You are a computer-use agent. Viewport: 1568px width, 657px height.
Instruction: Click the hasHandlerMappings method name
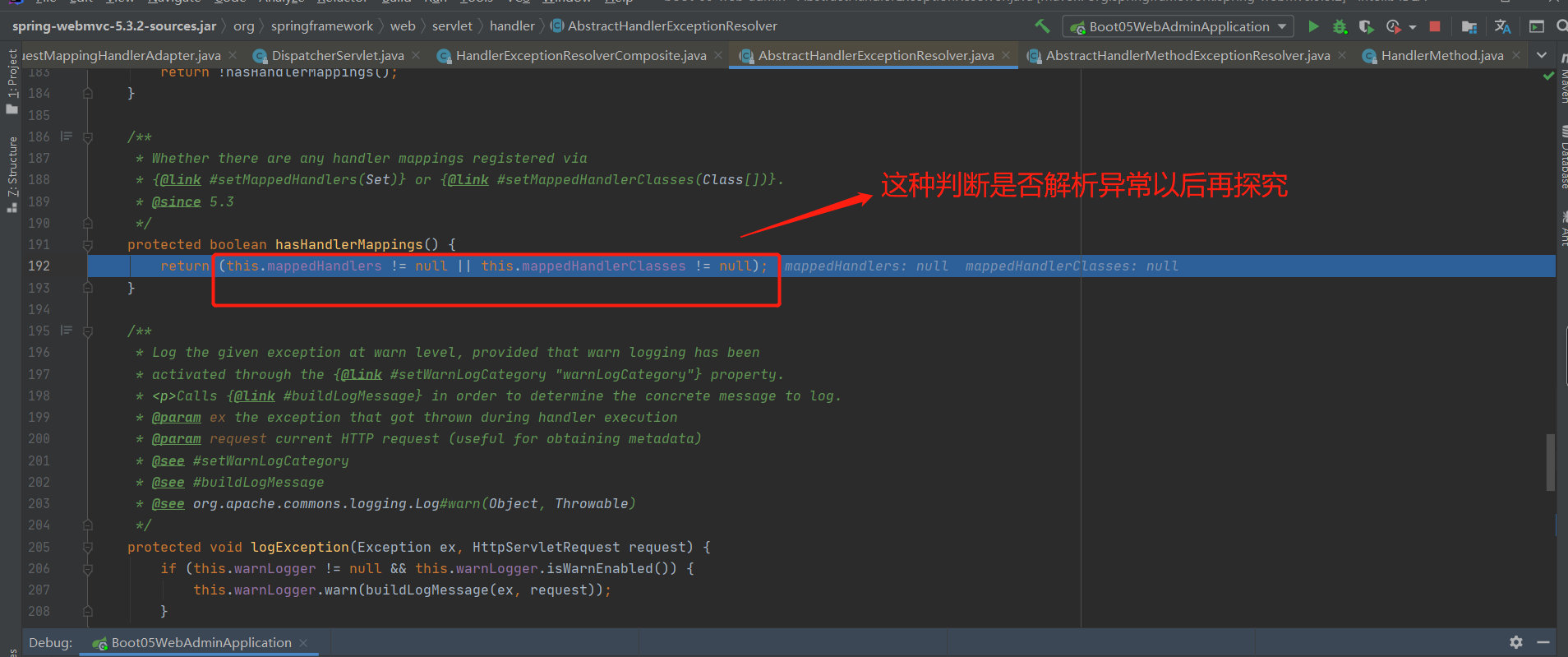(348, 245)
